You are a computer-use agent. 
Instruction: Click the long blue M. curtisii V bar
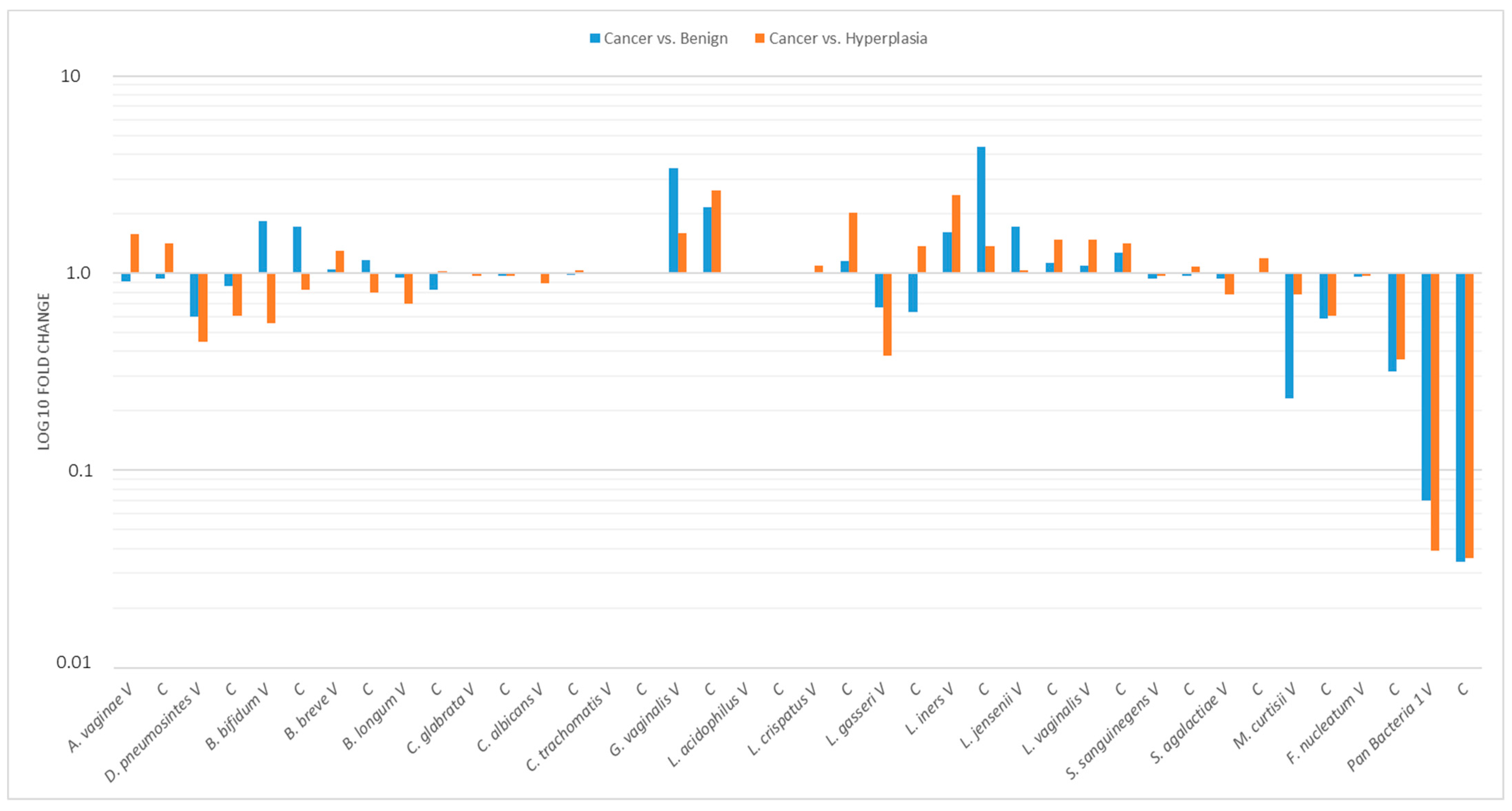click(1289, 335)
